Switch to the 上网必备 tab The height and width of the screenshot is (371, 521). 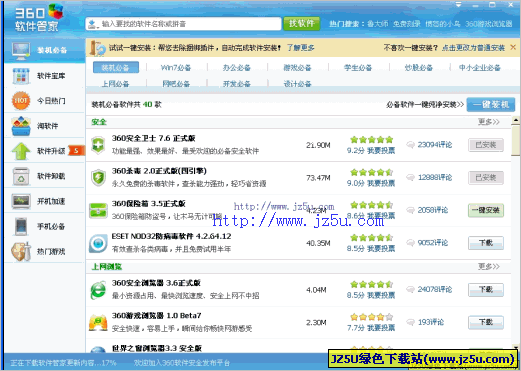point(115,84)
